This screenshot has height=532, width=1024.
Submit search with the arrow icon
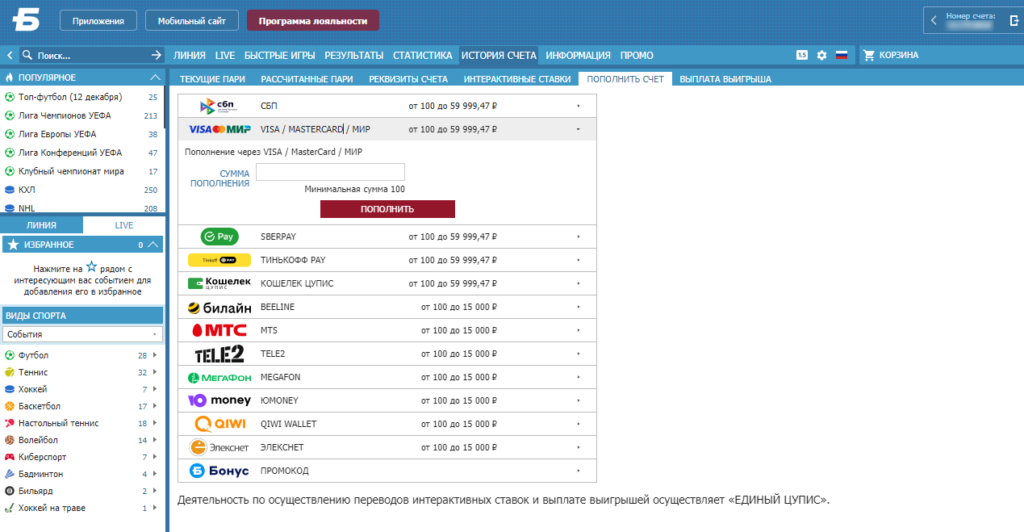click(x=156, y=55)
